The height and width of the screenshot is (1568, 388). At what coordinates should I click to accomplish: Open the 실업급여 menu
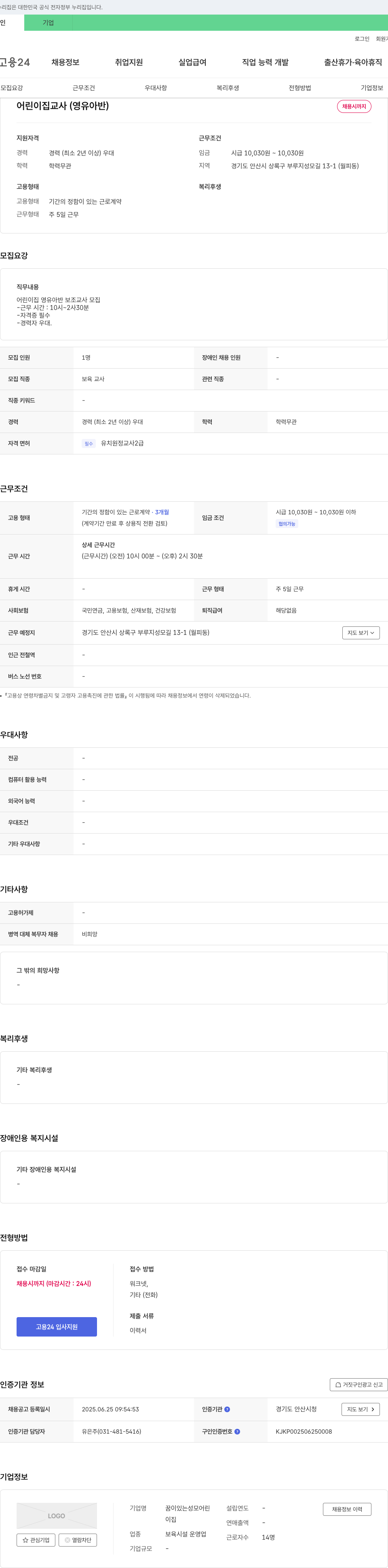[192, 62]
